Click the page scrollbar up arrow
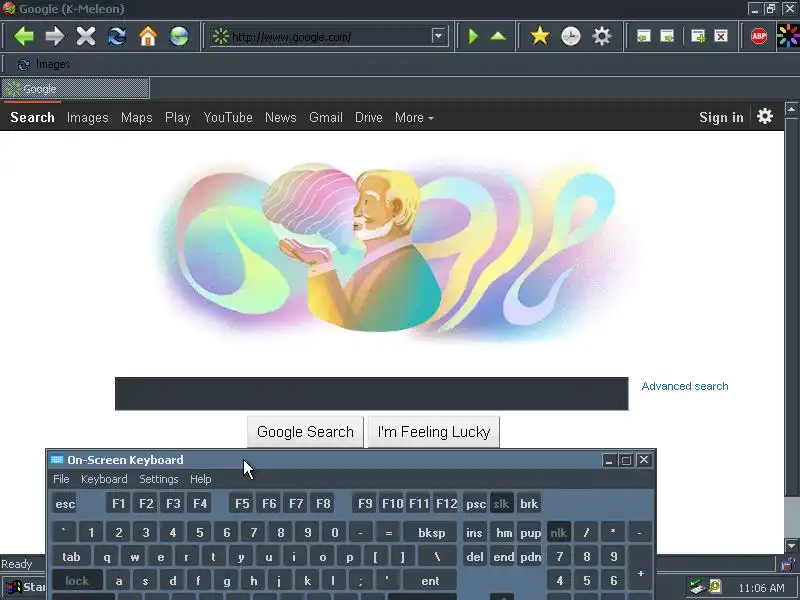This screenshot has width=800, height=600. [791, 109]
